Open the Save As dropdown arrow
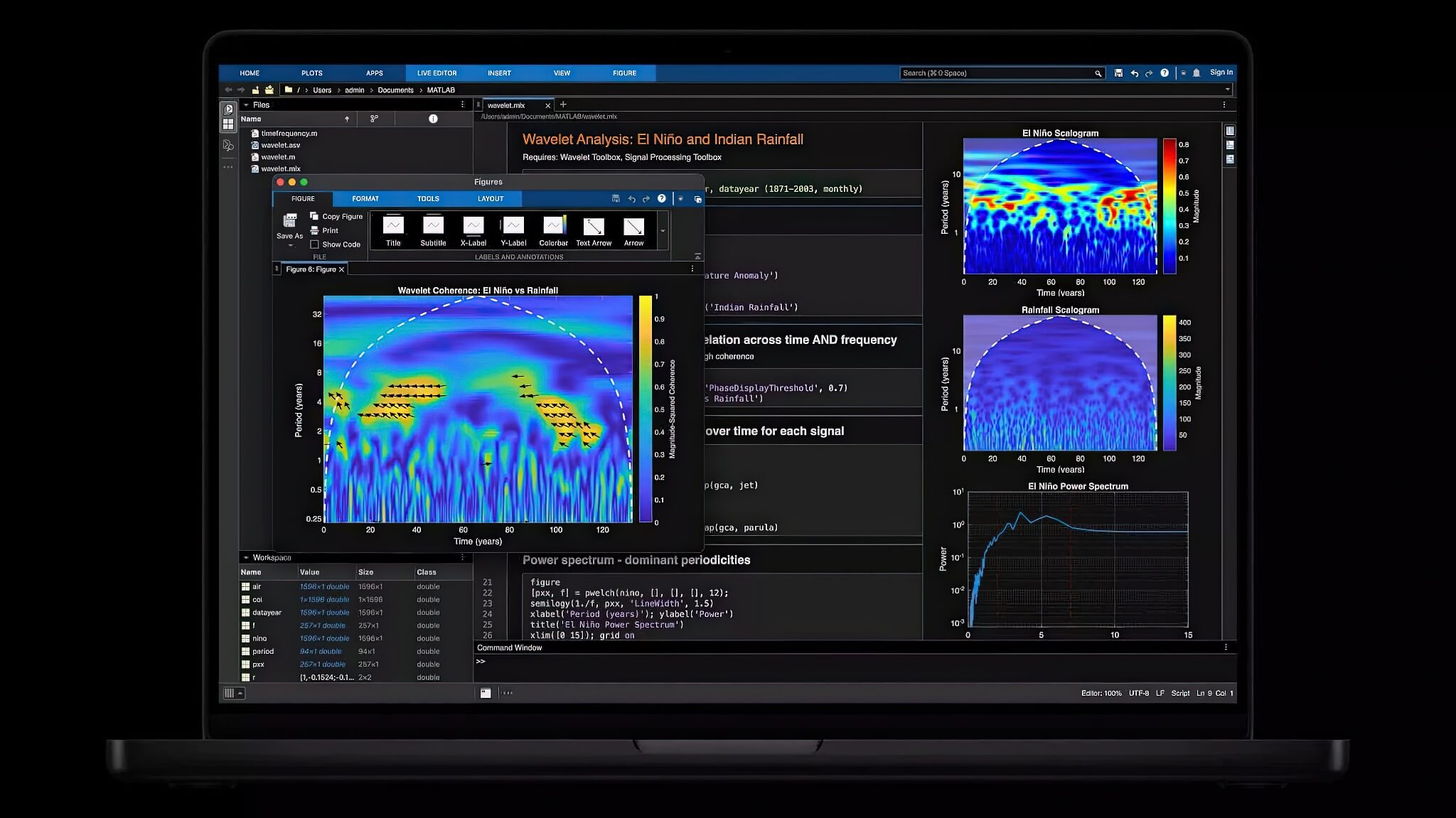Image resolution: width=1456 pixels, height=818 pixels. [x=290, y=246]
